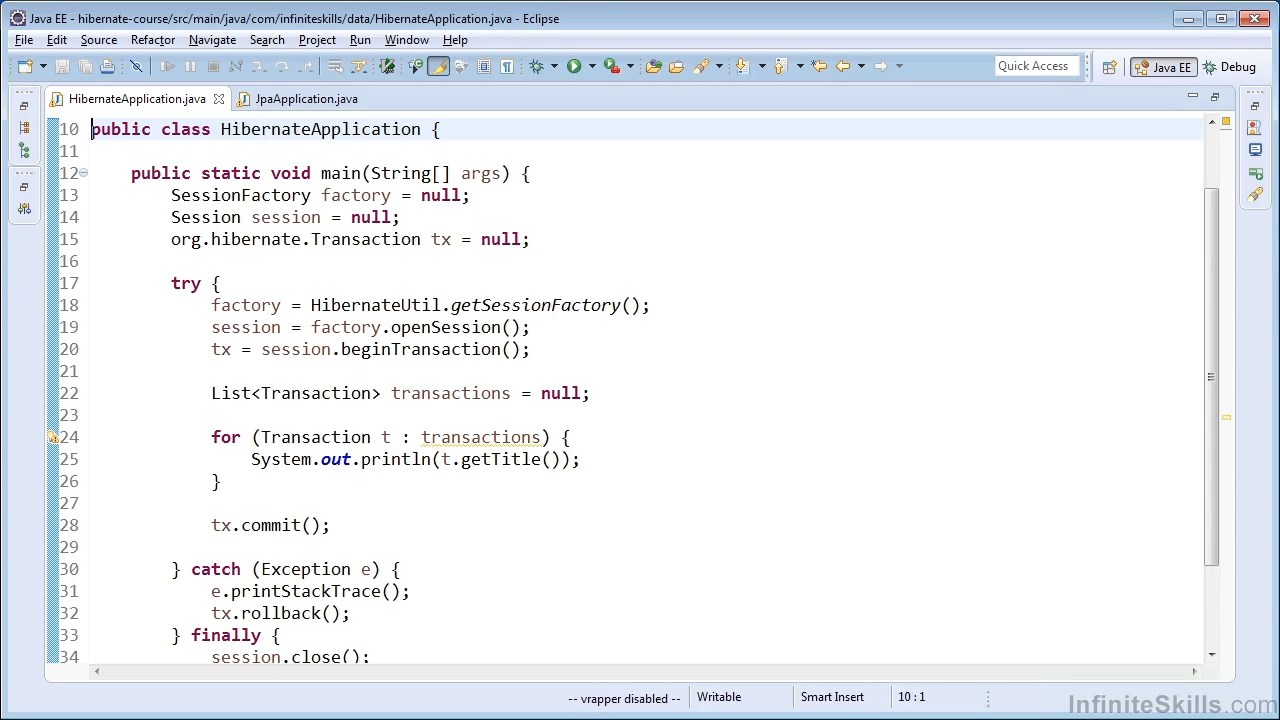
Task: Switch to the Java EE perspective
Action: click(x=1162, y=67)
